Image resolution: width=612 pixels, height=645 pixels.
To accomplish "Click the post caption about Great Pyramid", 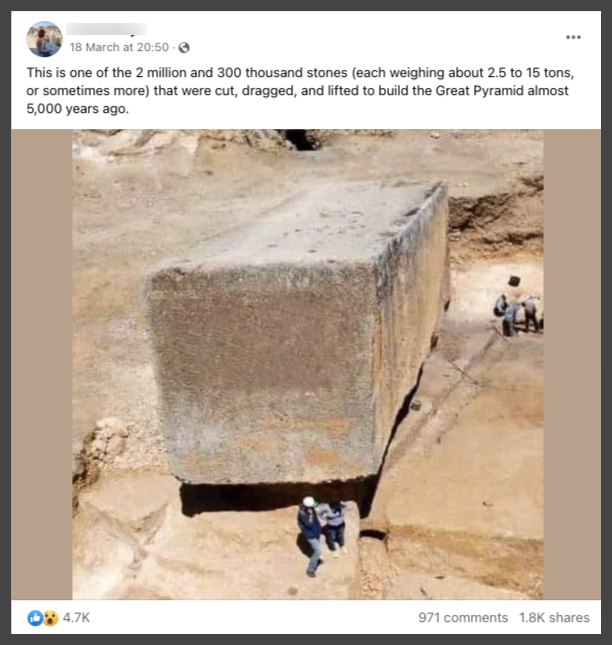I will point(300,90).
